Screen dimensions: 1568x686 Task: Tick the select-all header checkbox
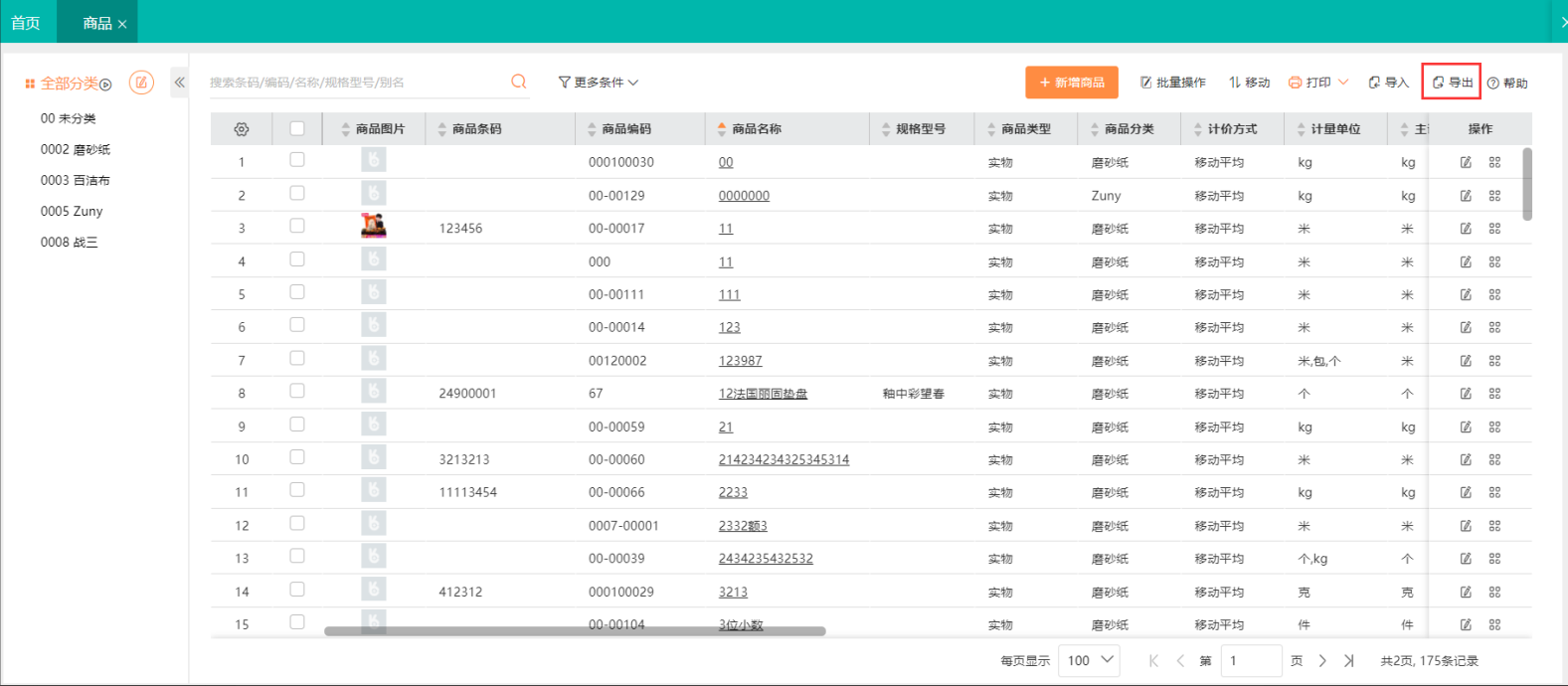(296, 128)
